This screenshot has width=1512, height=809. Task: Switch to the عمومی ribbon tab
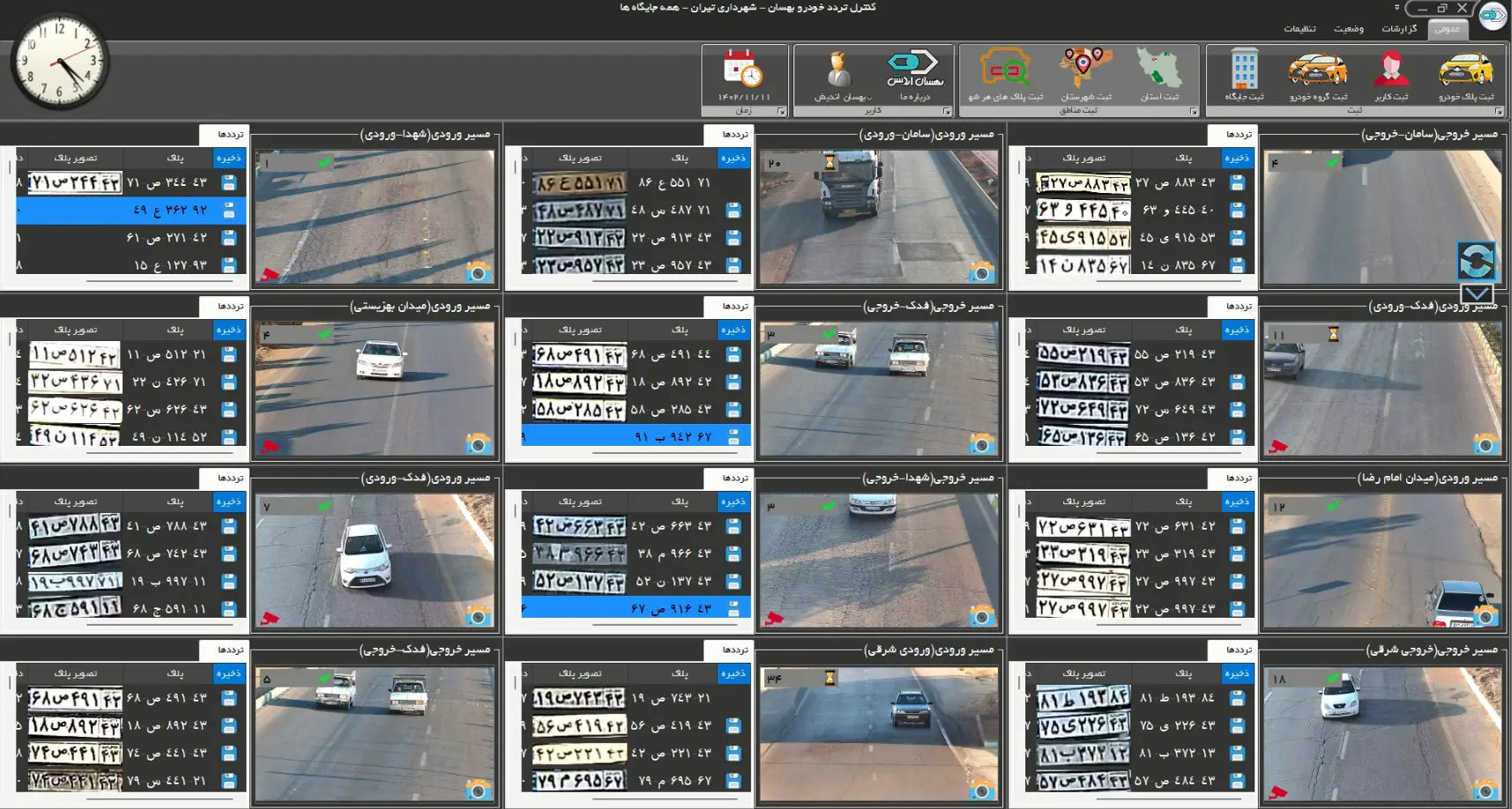pos(1447,29)
